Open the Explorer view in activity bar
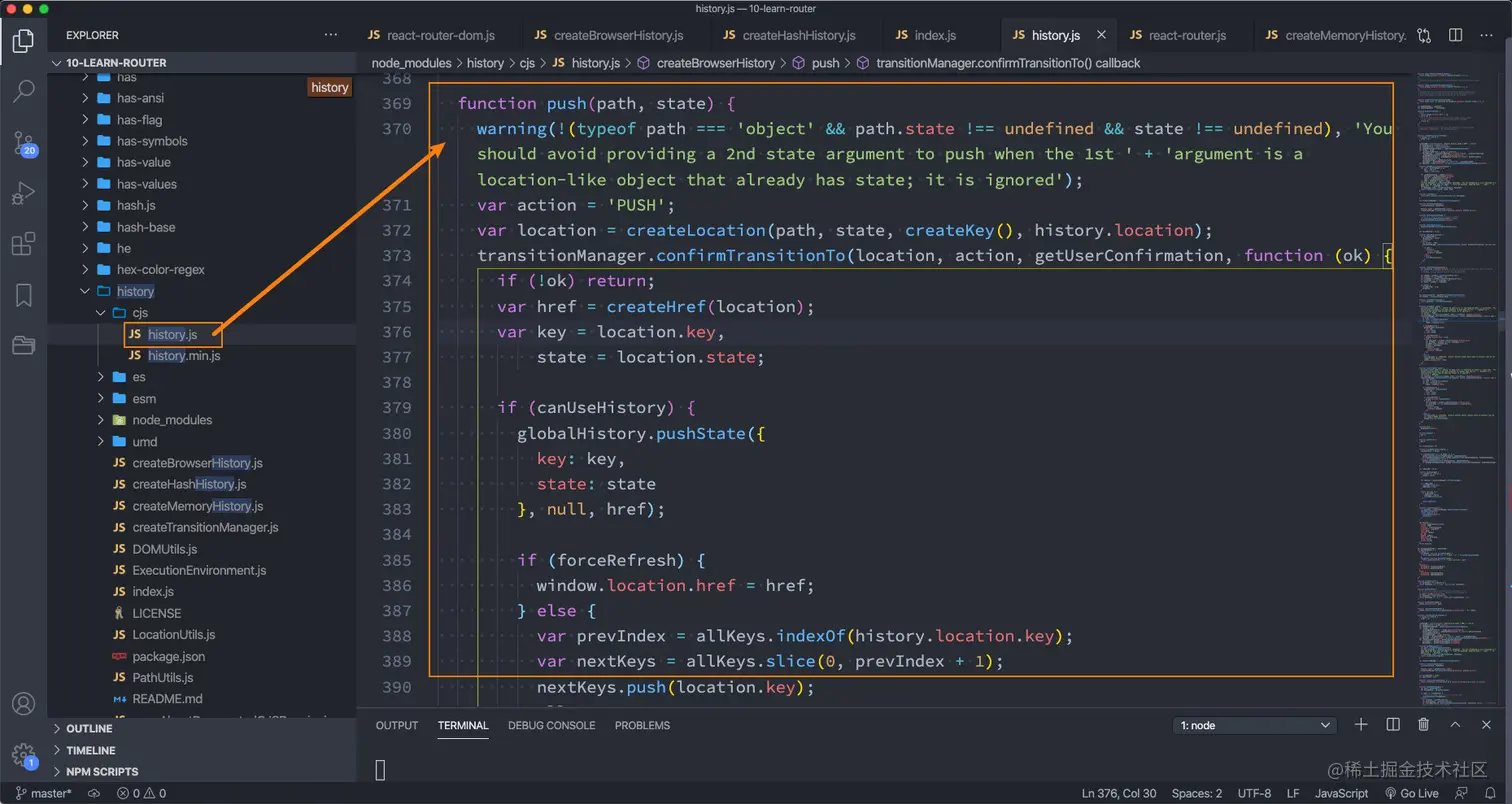The width and height of the screenshot is (1512, 804). click(23, 41)
